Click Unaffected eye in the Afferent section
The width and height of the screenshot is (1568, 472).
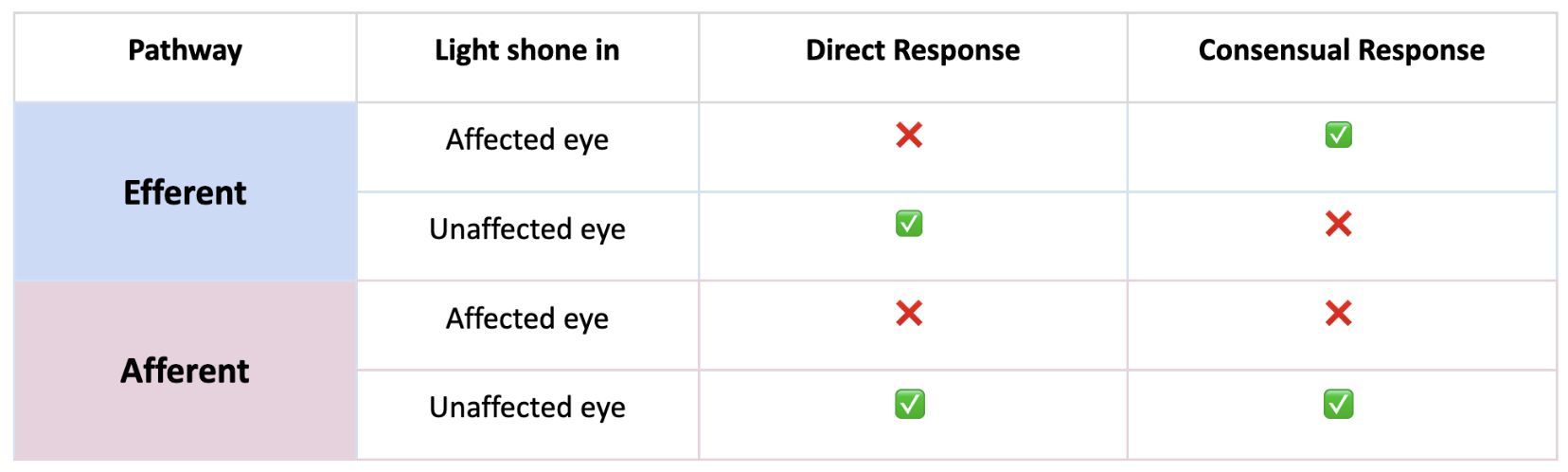526,408
